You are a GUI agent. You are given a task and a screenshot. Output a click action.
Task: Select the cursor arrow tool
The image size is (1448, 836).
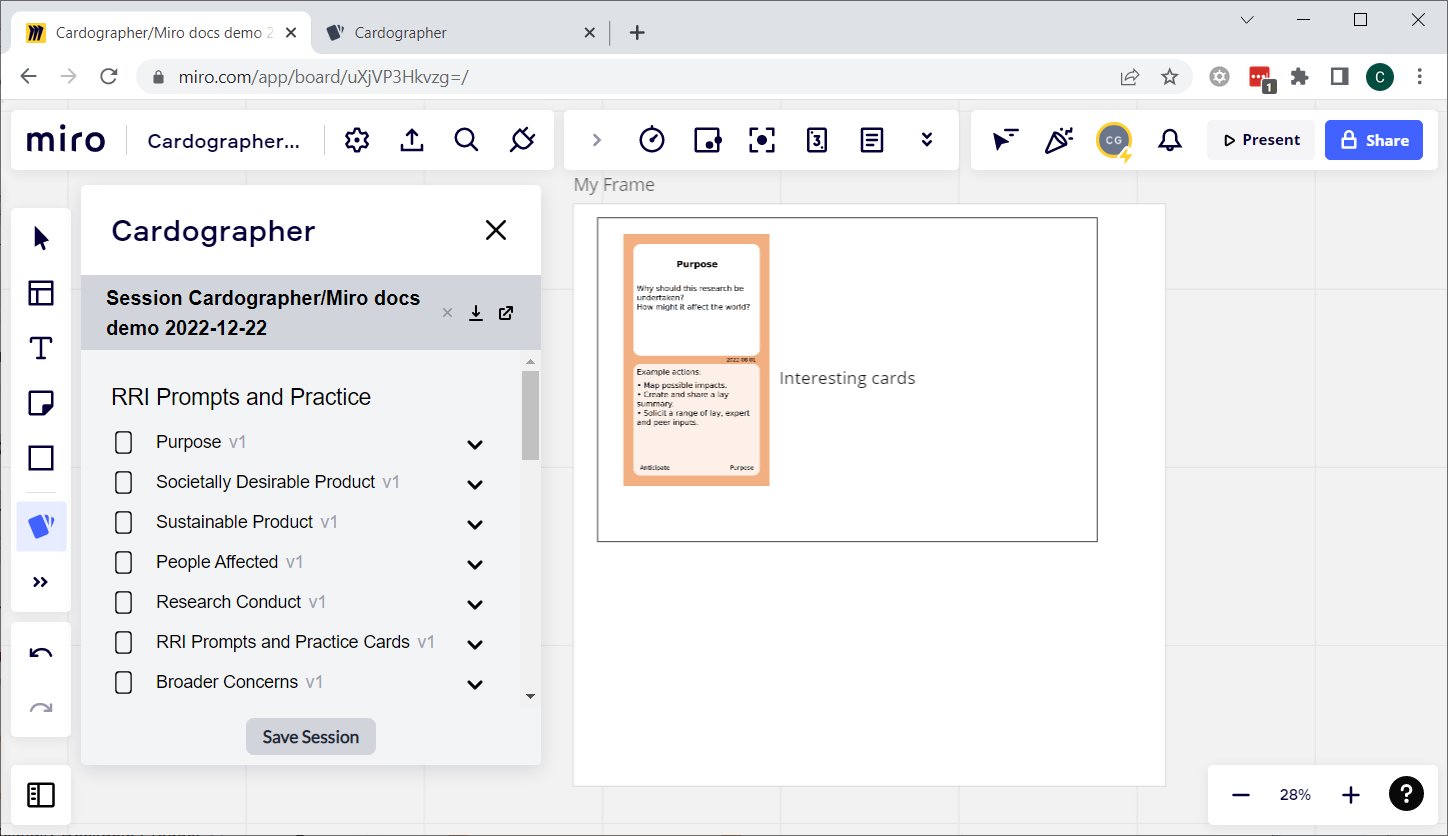[41, 238]
